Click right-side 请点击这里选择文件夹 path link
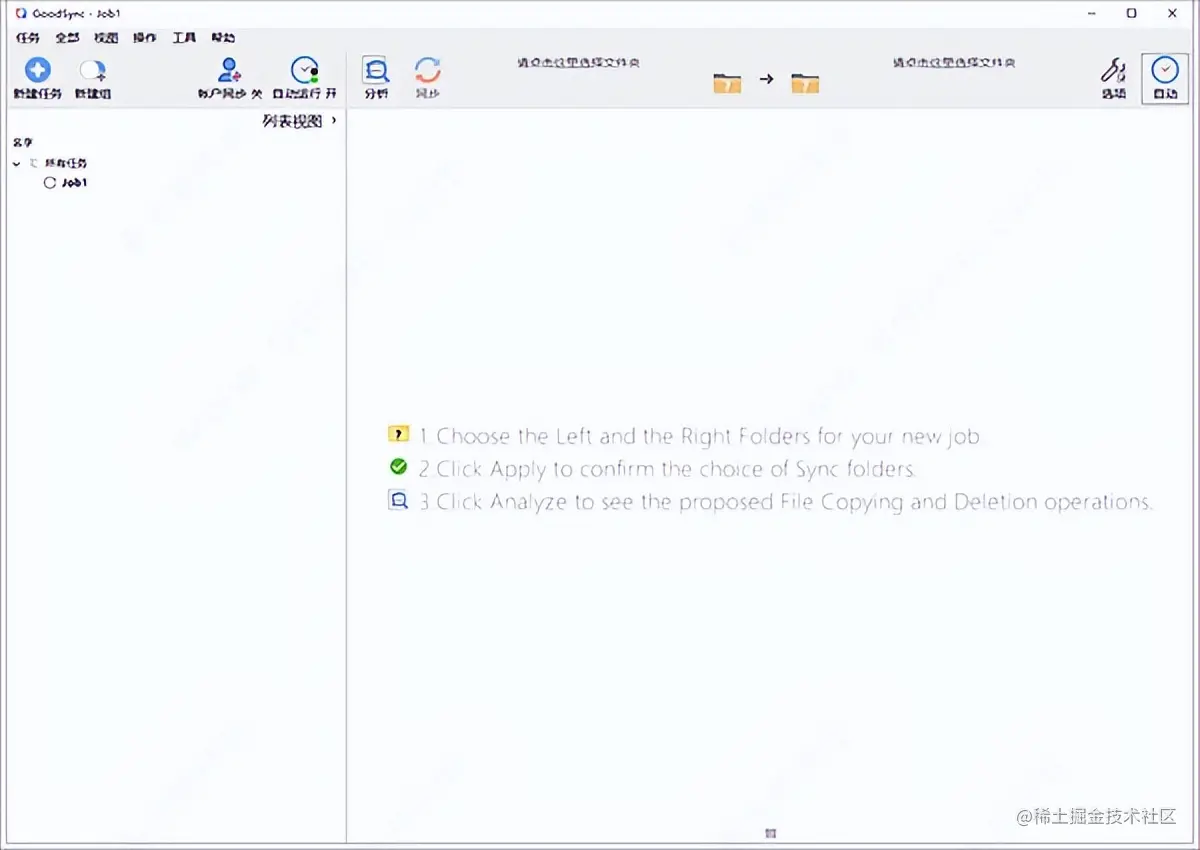This screenshot has height=850, width=1200. coord(954,62)
